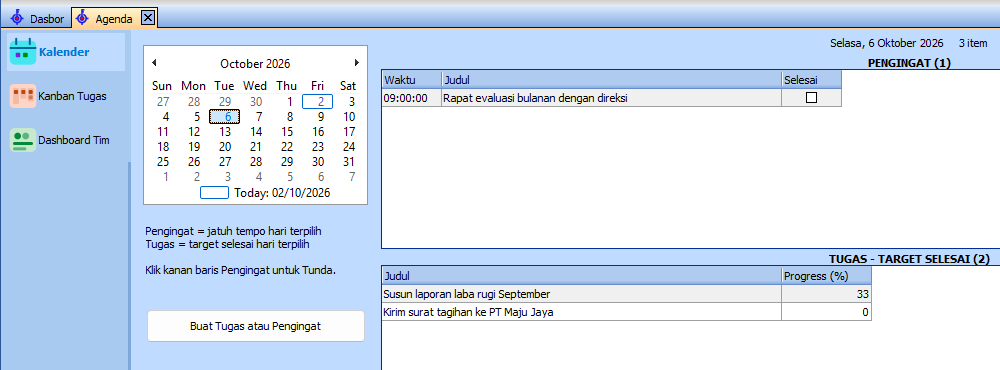Click the Kanban Tugas board icon
This screenshot has width=1000, height=370.
[x=23, y=96]
